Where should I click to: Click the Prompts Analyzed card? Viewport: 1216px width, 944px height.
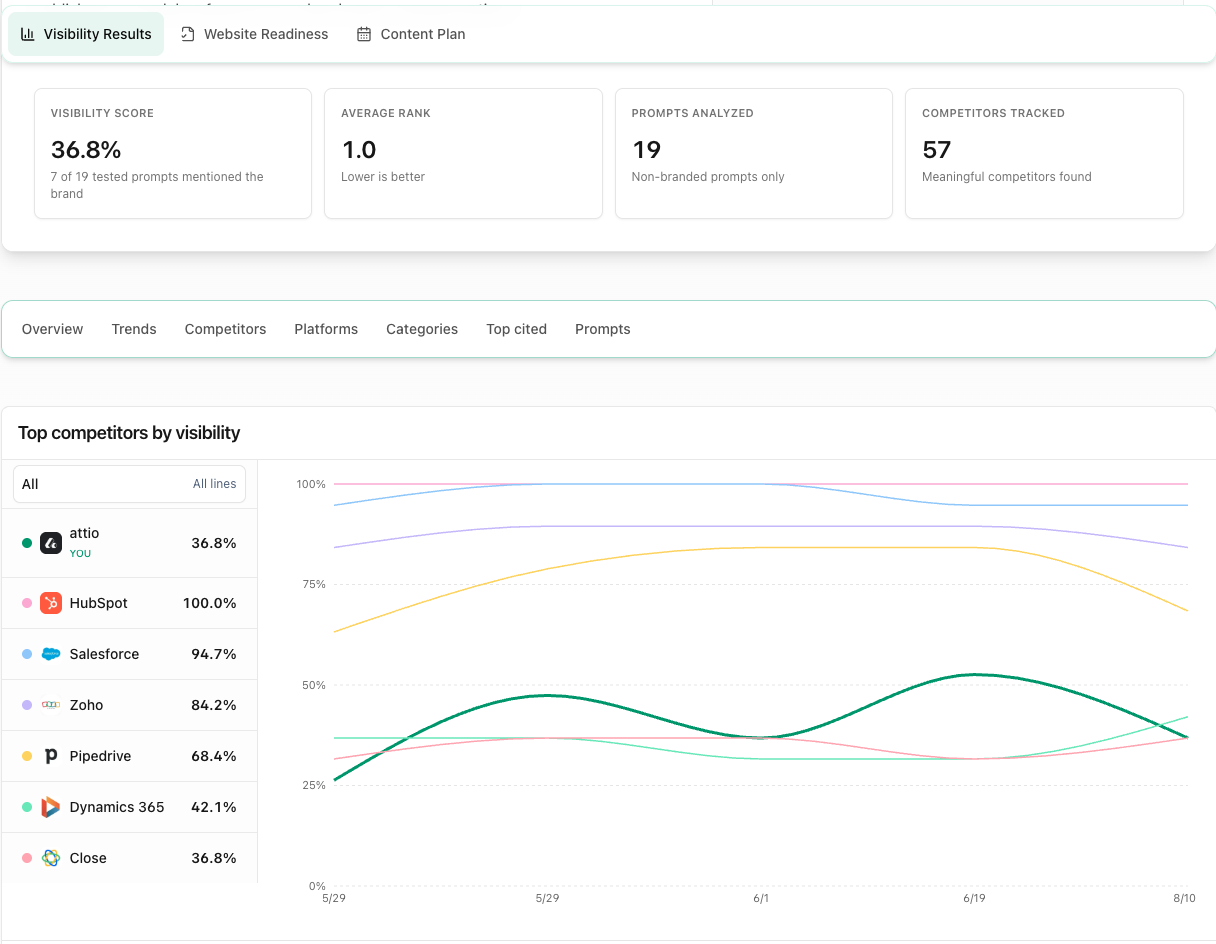[x=753, y=153]
